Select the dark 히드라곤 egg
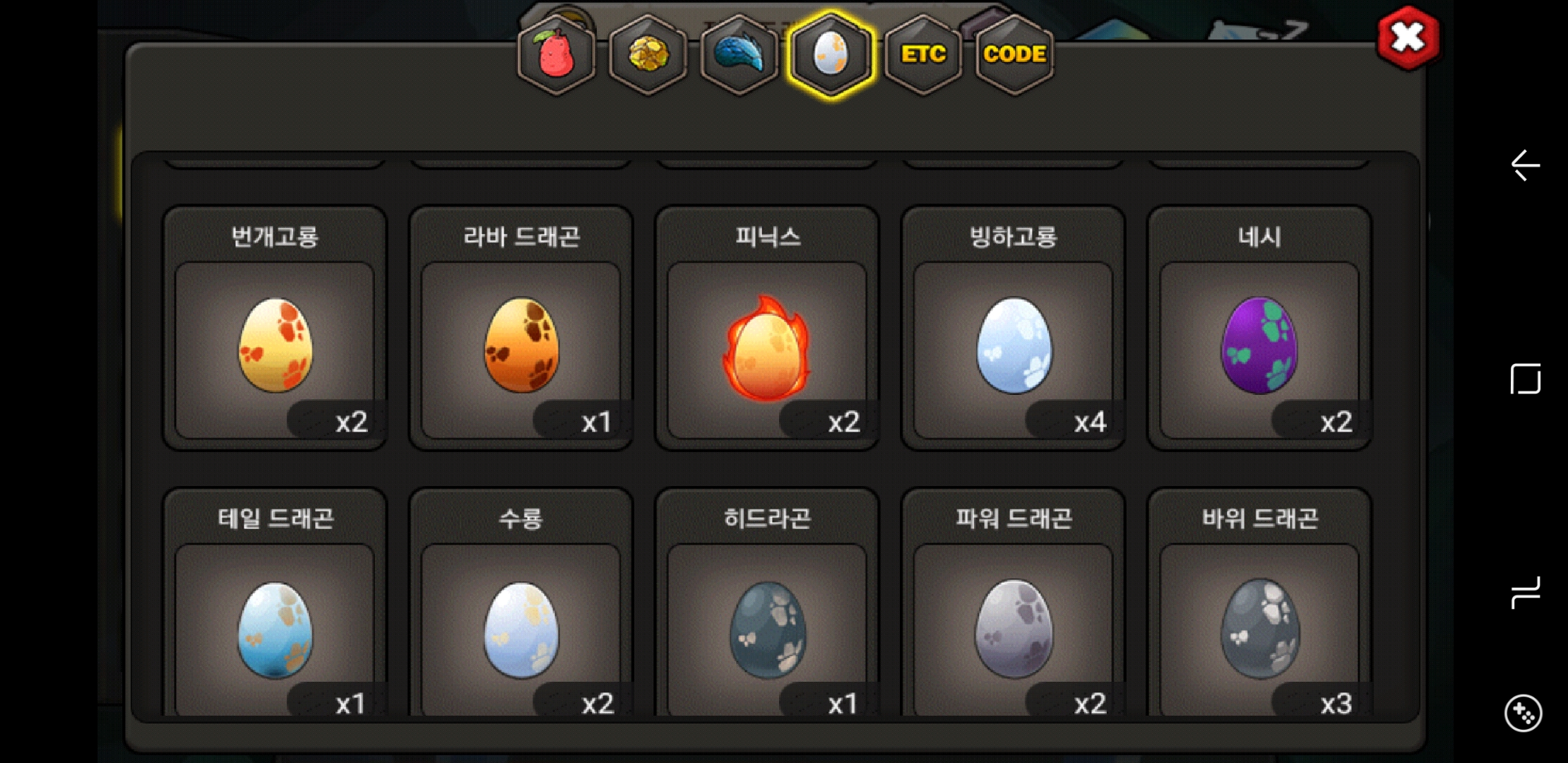The width and height of the screenshot is (1568, 763). click(767, 602)
